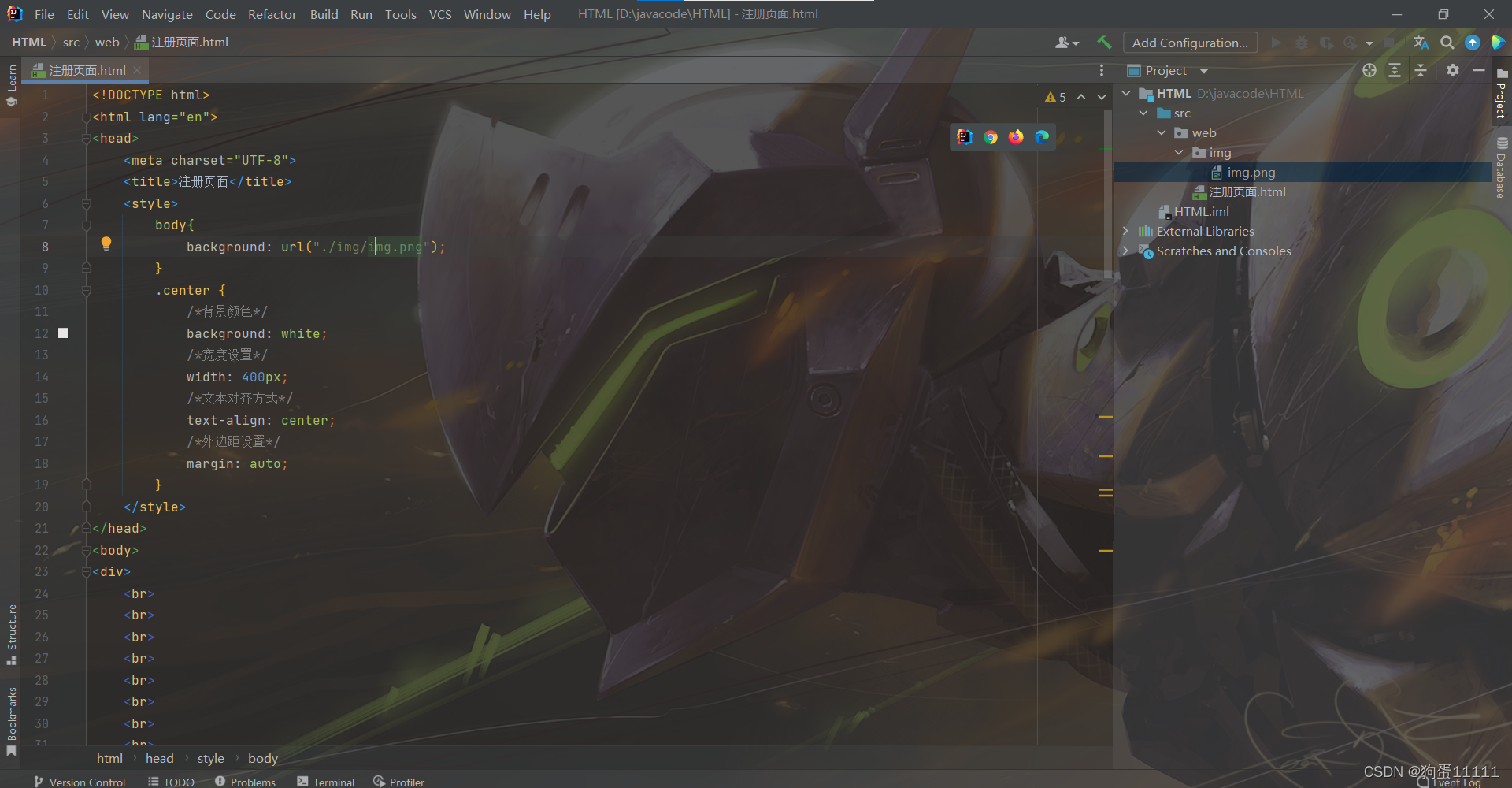Open Search Everywhere magnifier icon
1512x788 pixels.
(x=1447, y=43)
